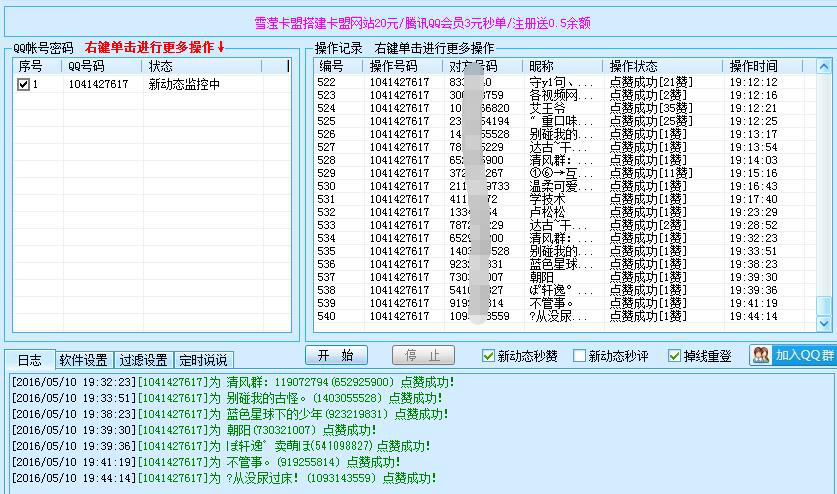Select record row 533
Viewport: 837px width, 494px height.
tap(565, 225)
